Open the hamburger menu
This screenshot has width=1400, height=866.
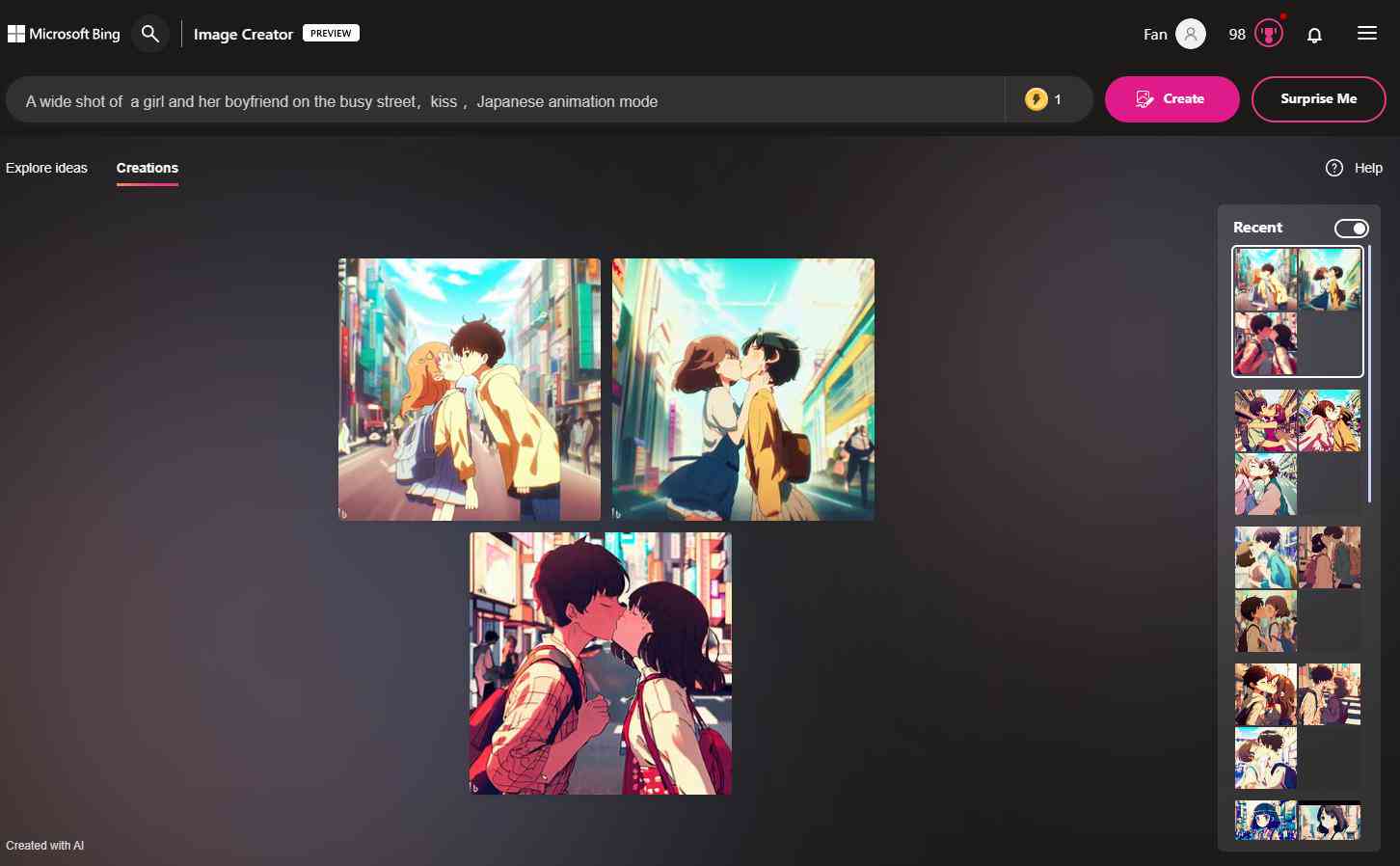point(1366,34)
